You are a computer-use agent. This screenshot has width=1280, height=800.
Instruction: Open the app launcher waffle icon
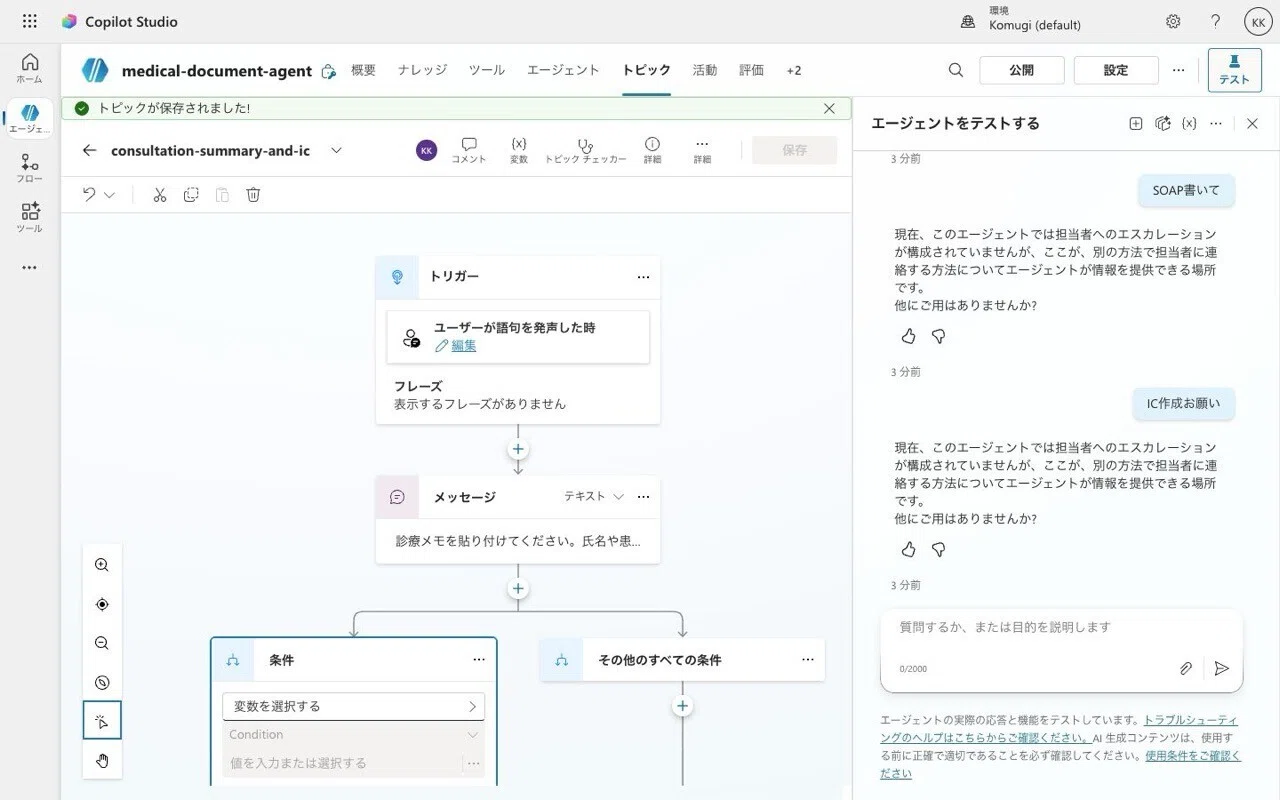pyautogui.click(x=29, y=21)
